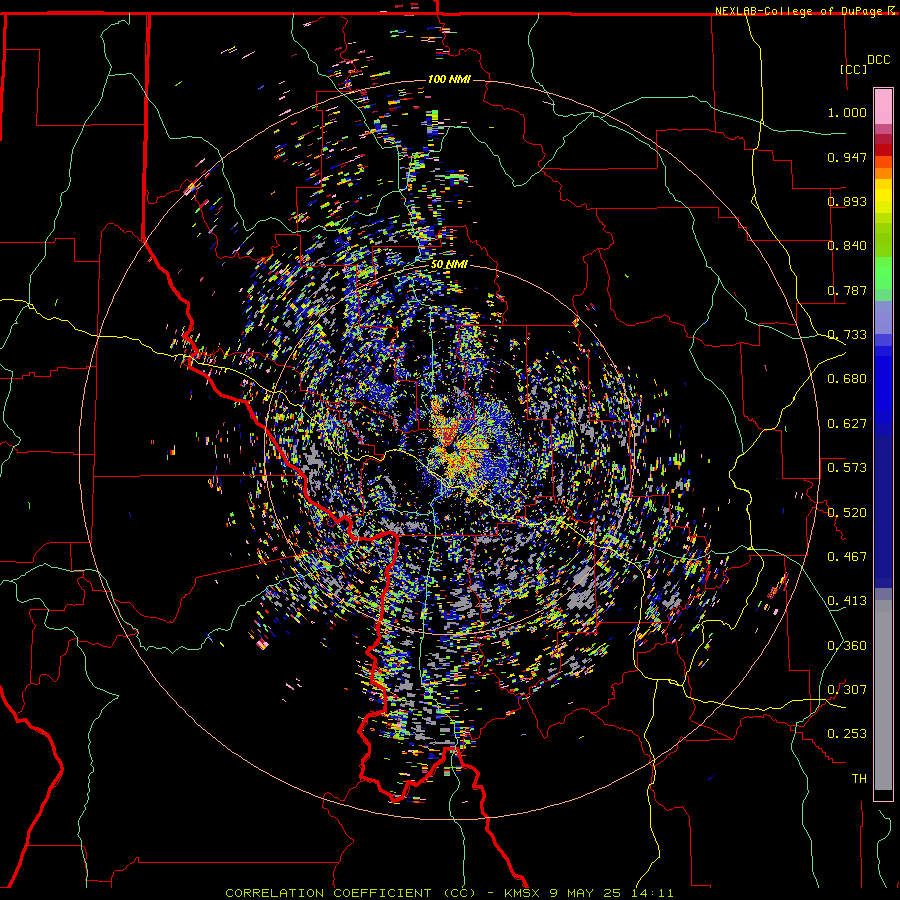This screenshot has width=900, height=900.
Task: Click the 14:11 timestamp in the caption
Action: pyautogui.click(x=655, y=893)
